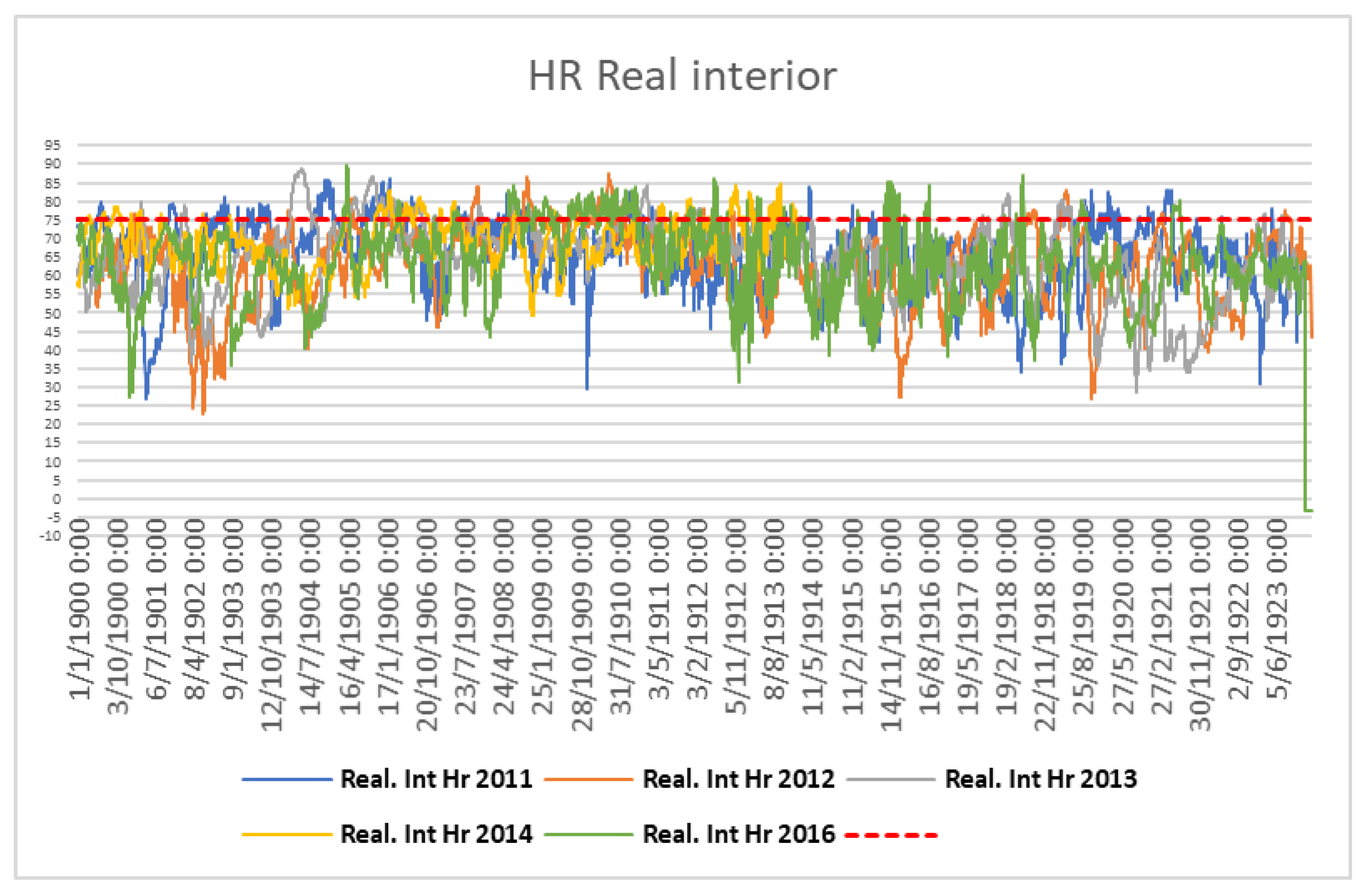Click the 75 label on the vertical axis
Viewport: 1370px width, 896px height.
tap(52, 220)
